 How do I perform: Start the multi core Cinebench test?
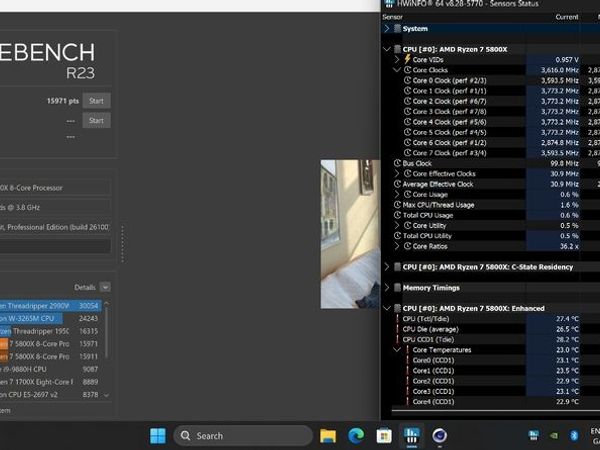(x=96, y=101)
